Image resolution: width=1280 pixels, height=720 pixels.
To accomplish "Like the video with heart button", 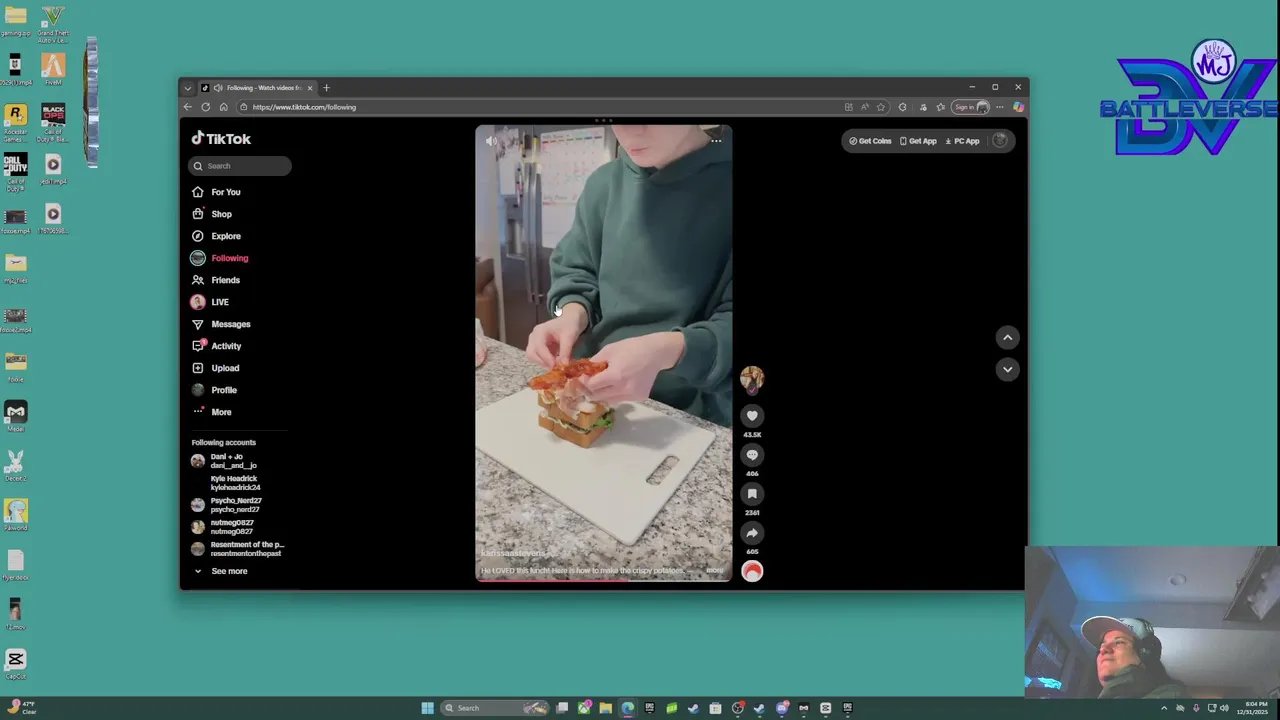I will 752,416.
